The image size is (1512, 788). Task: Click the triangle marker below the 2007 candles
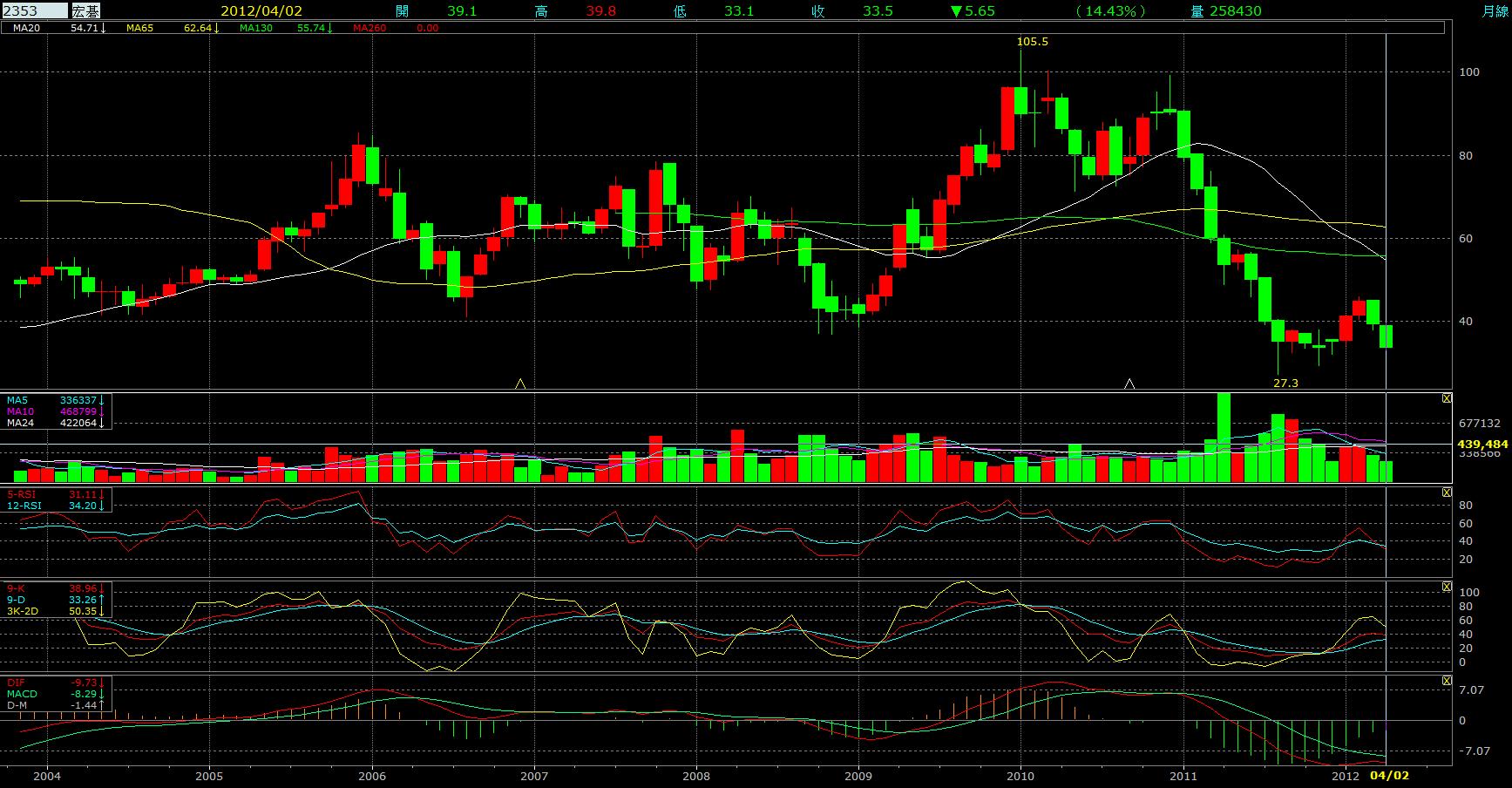(x=520, y=384)
